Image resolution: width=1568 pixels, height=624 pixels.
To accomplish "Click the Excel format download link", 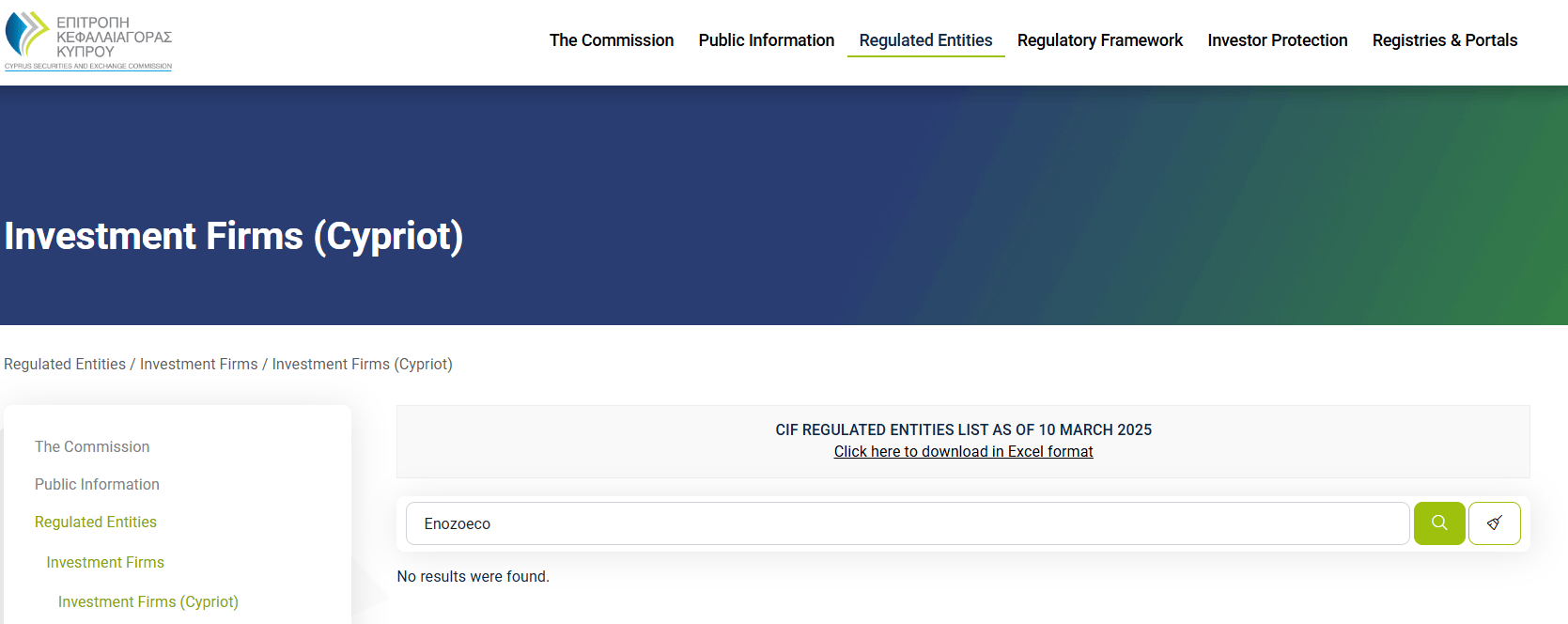I will [963, 451].
